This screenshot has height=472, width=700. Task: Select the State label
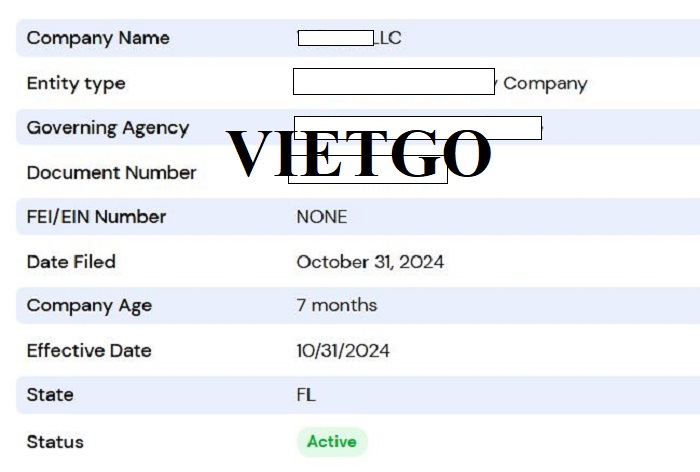point(50,395)
